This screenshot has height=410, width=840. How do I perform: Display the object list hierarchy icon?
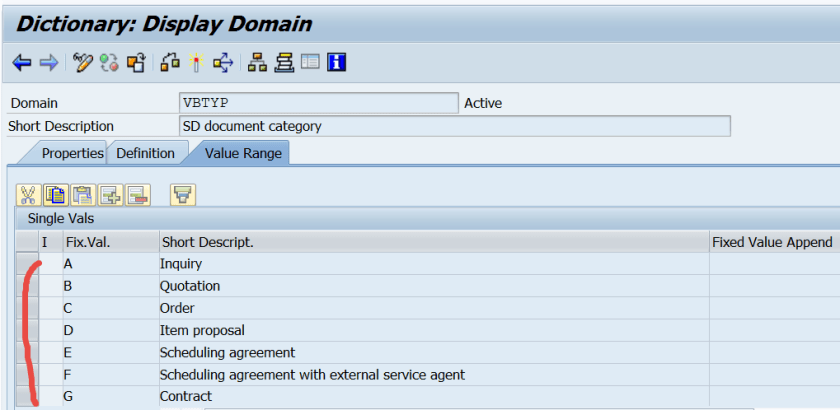258,63
